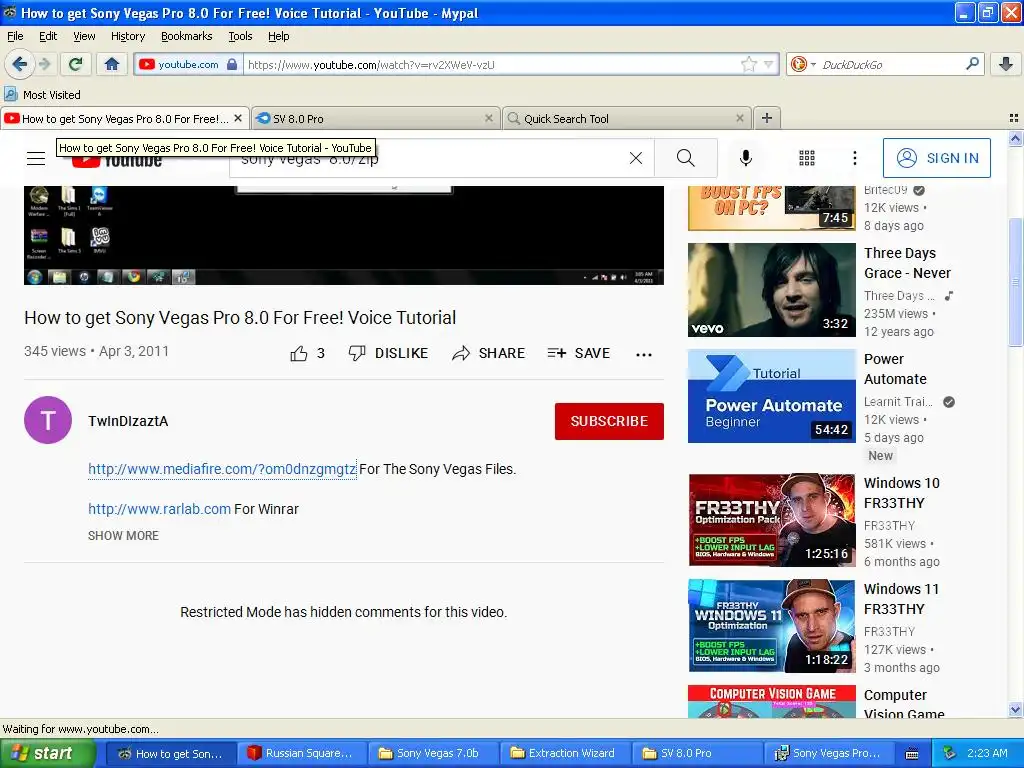Open the browser home page icon
Viewport: 1024px width, 768px height.
pos(112,64)
